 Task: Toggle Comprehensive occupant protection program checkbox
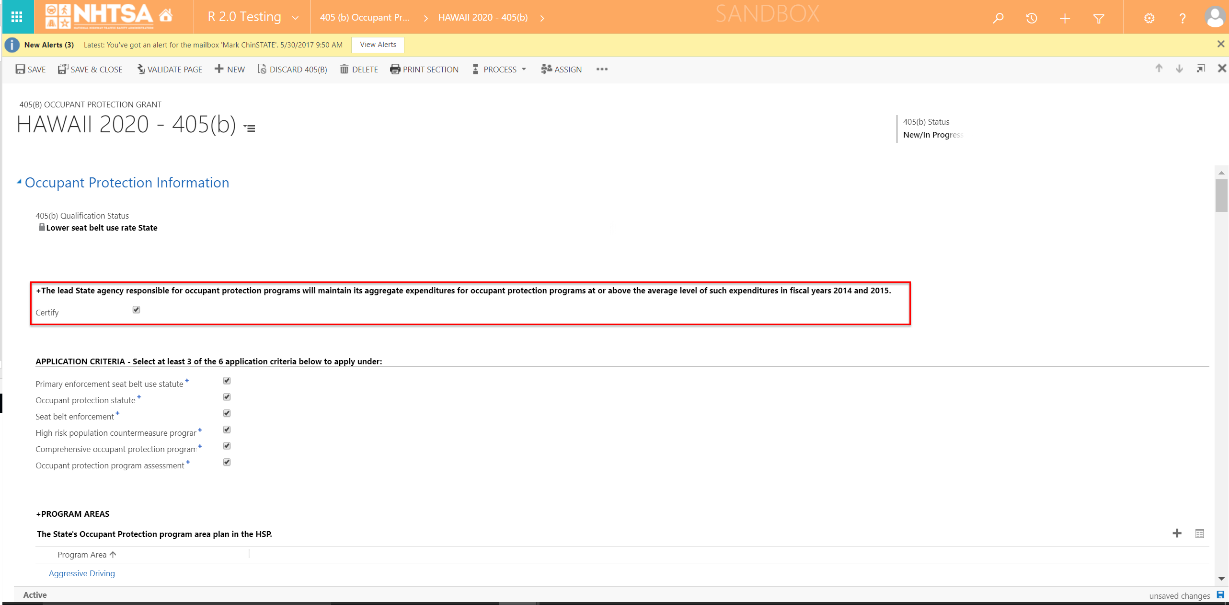(227, 446)
